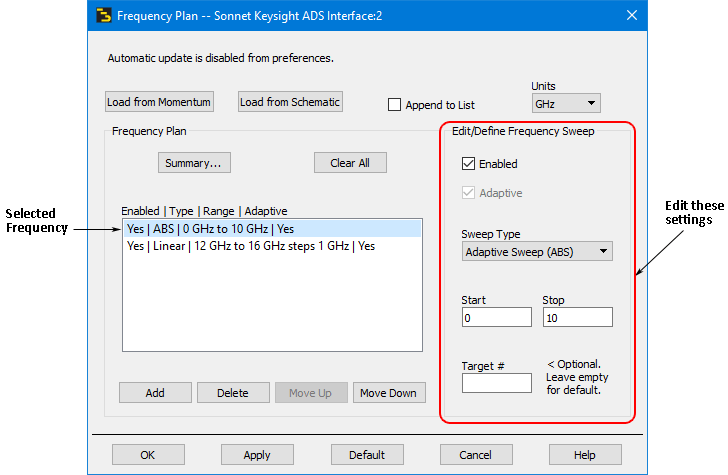728x475 pixels.
Task: Add a new frequency sweep
Action: coord(155,393)
